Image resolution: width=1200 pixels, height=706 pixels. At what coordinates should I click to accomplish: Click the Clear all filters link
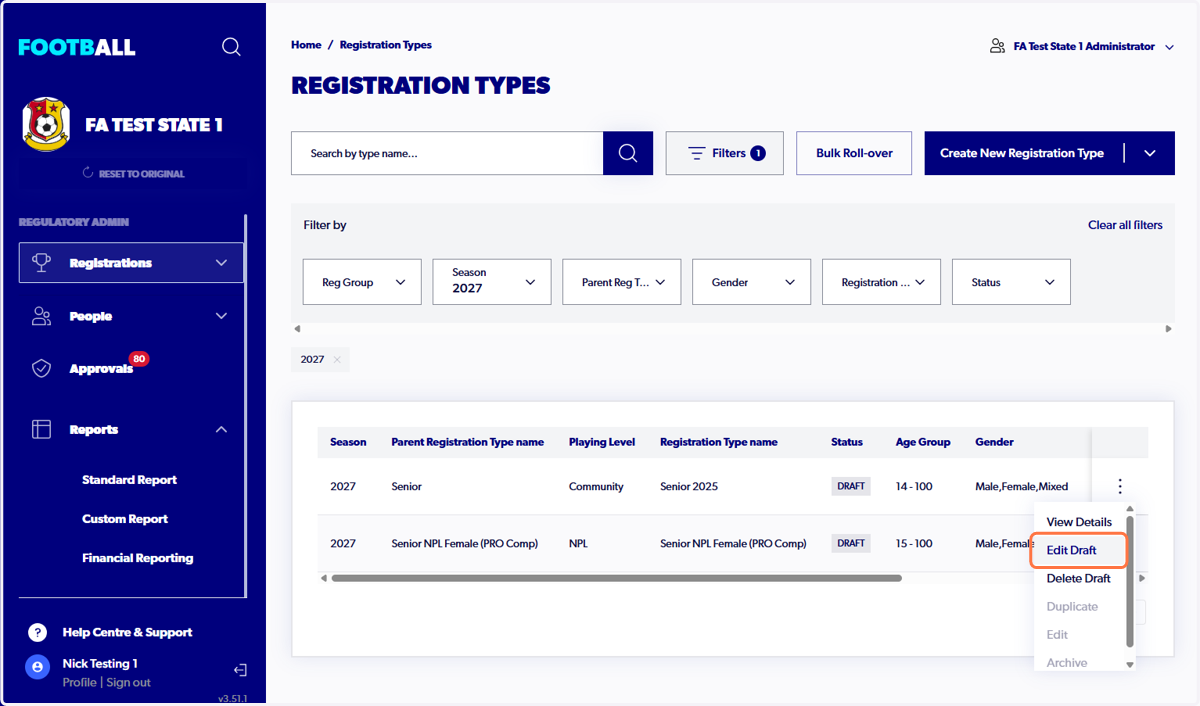(x=1125, y=225)
